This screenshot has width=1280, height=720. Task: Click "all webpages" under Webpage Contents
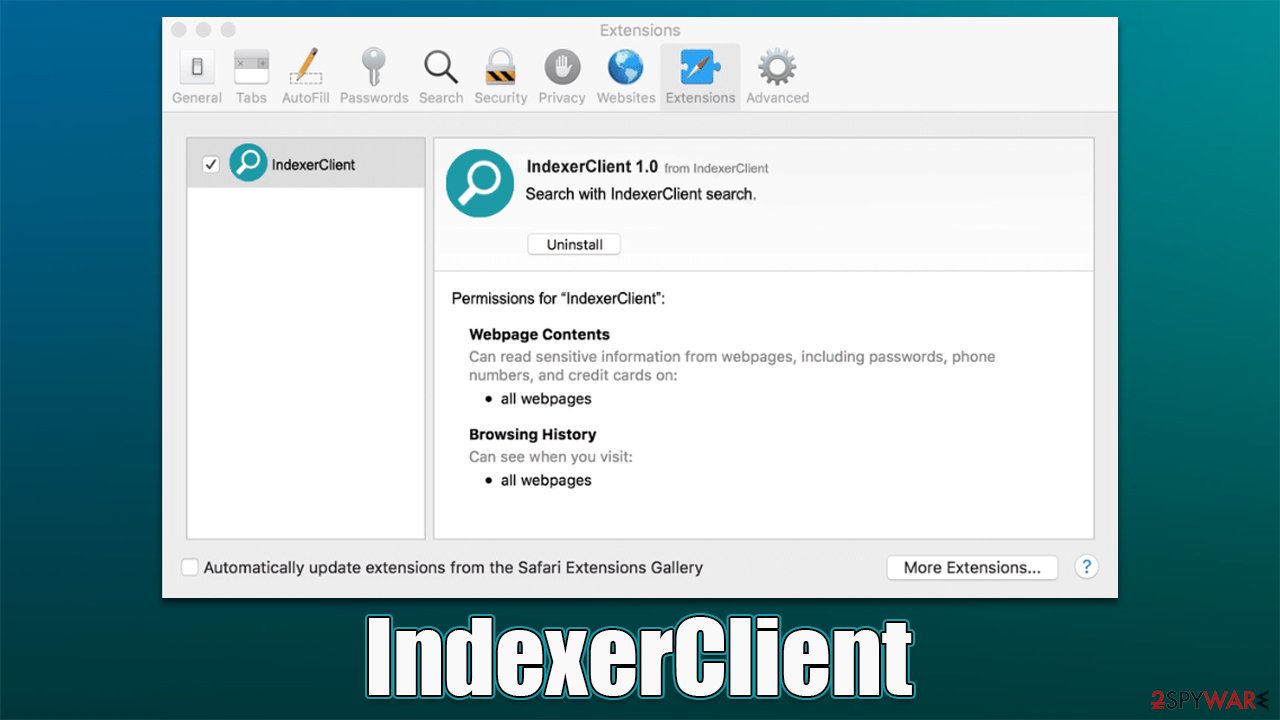[x=546, y=399]
